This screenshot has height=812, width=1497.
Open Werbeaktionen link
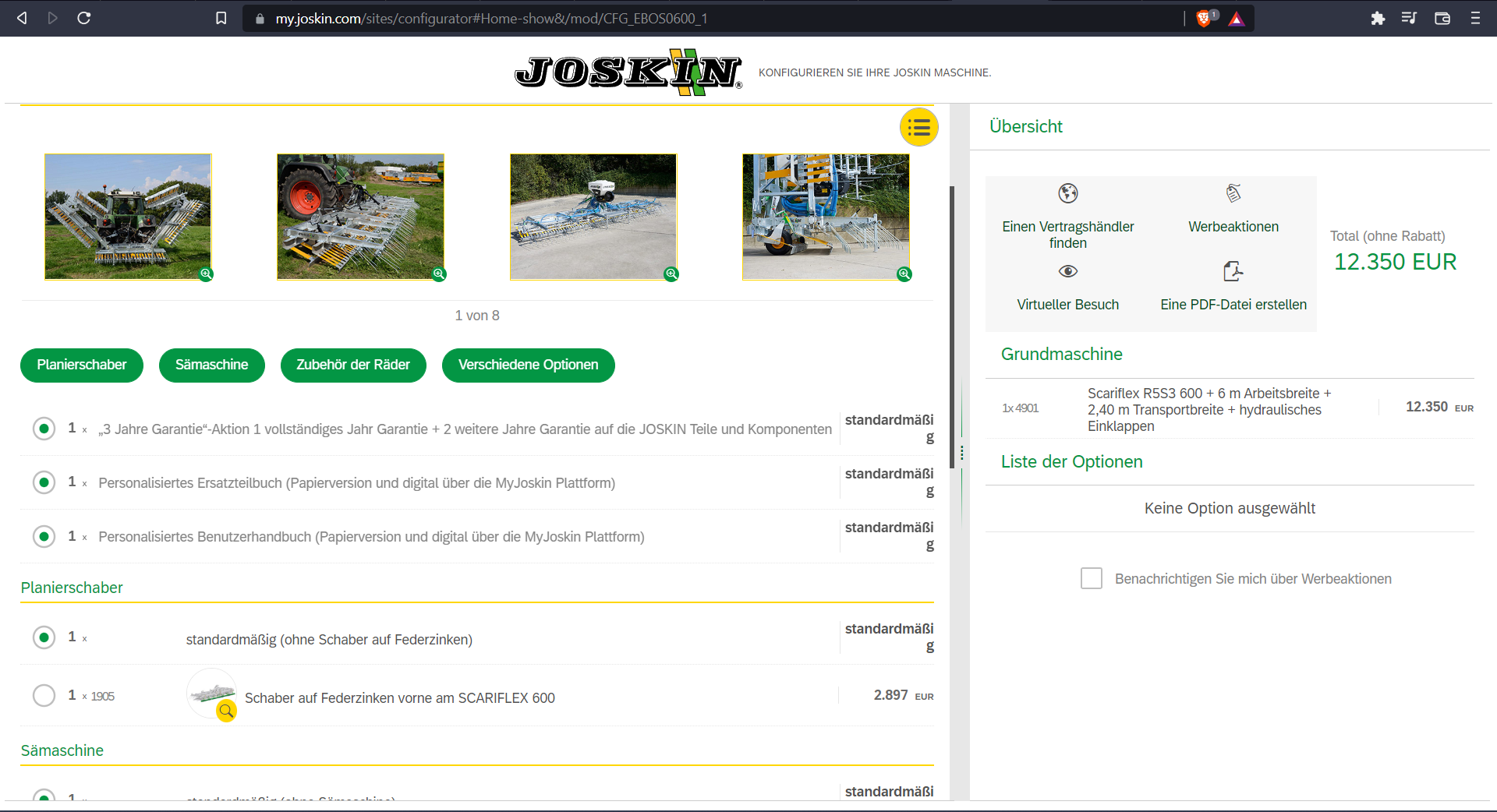pyautogui.click(x=1233, y=227)
